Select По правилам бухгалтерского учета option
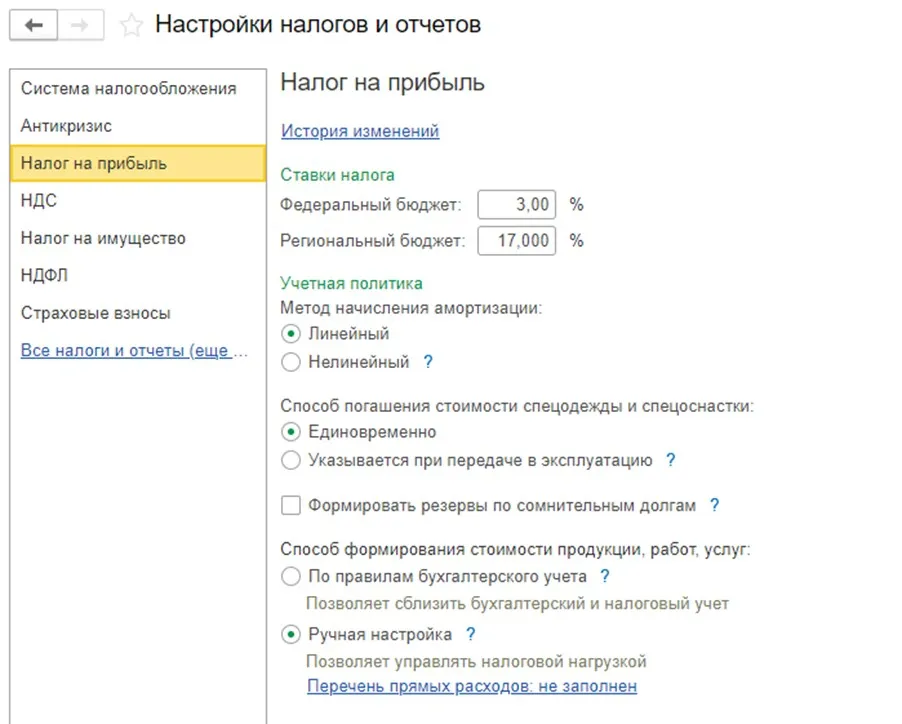 291,577
